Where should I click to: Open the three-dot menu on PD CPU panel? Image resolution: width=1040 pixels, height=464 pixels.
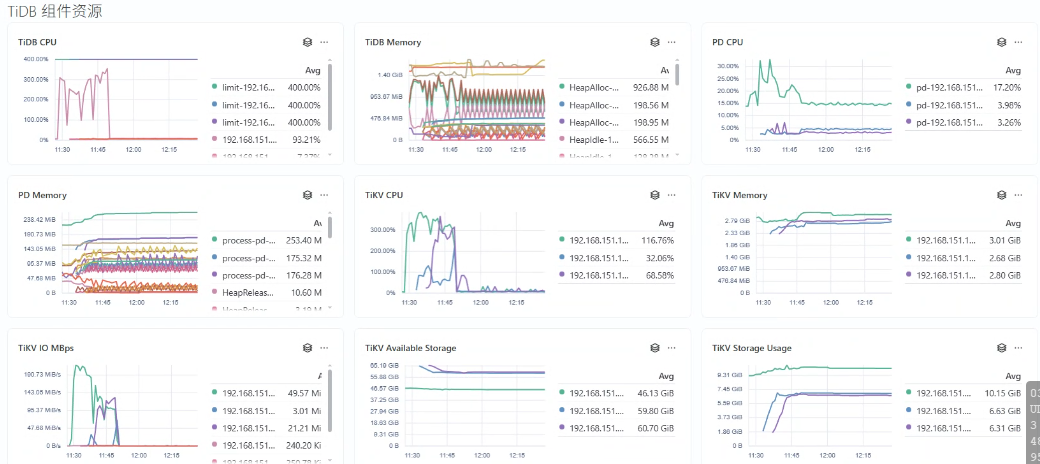coord(1018,42)
